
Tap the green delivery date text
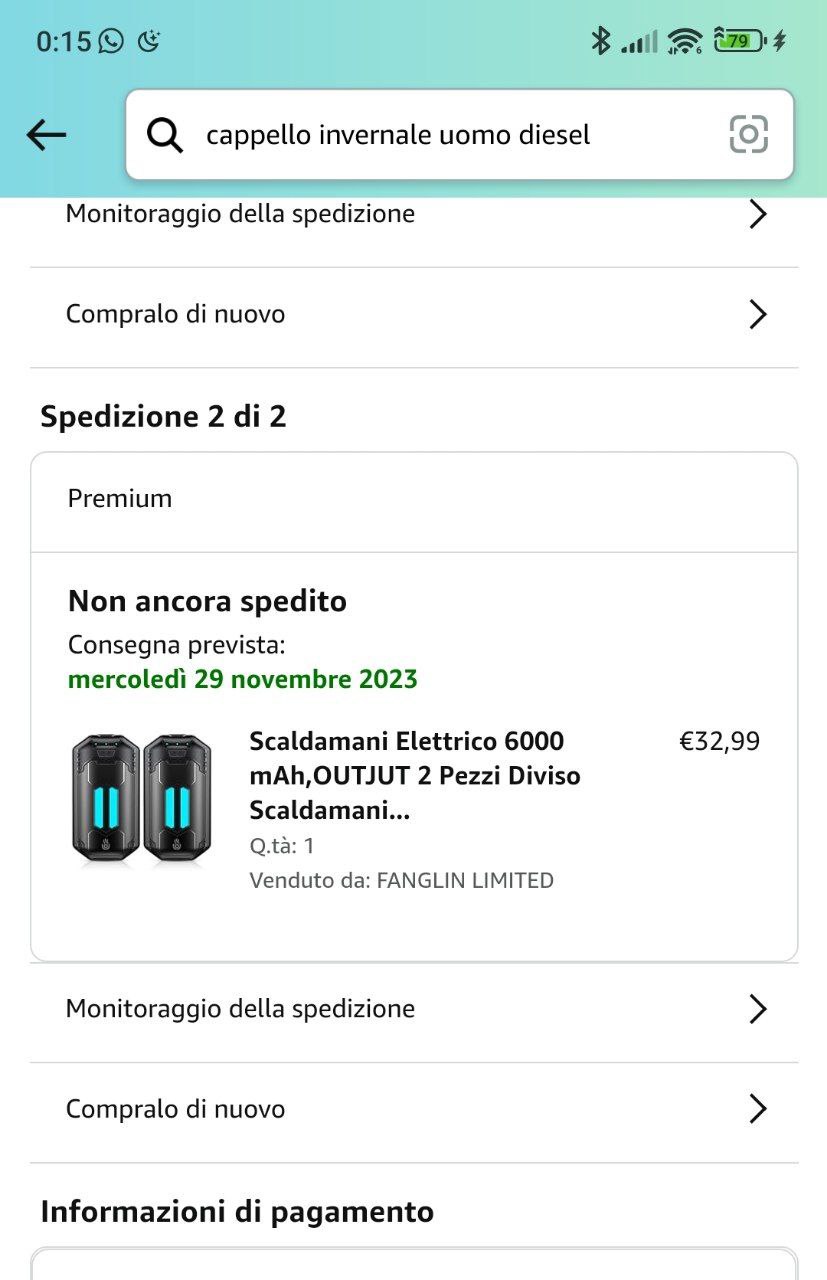coord(243,680)
